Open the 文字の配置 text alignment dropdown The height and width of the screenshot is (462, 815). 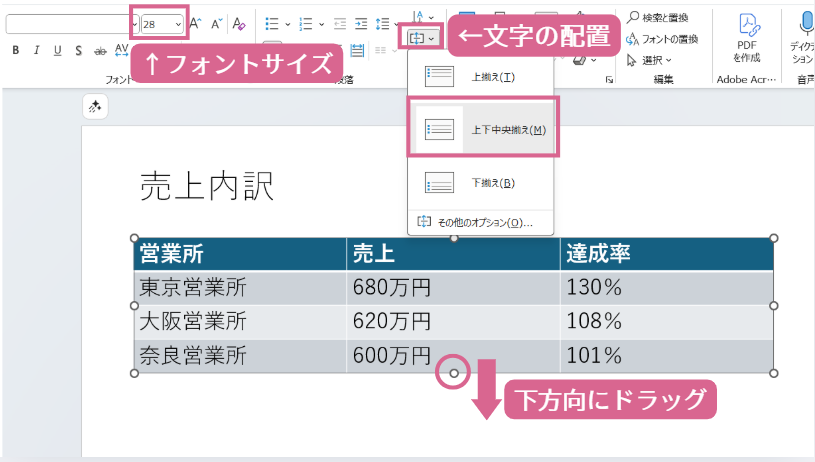point(422,38)
